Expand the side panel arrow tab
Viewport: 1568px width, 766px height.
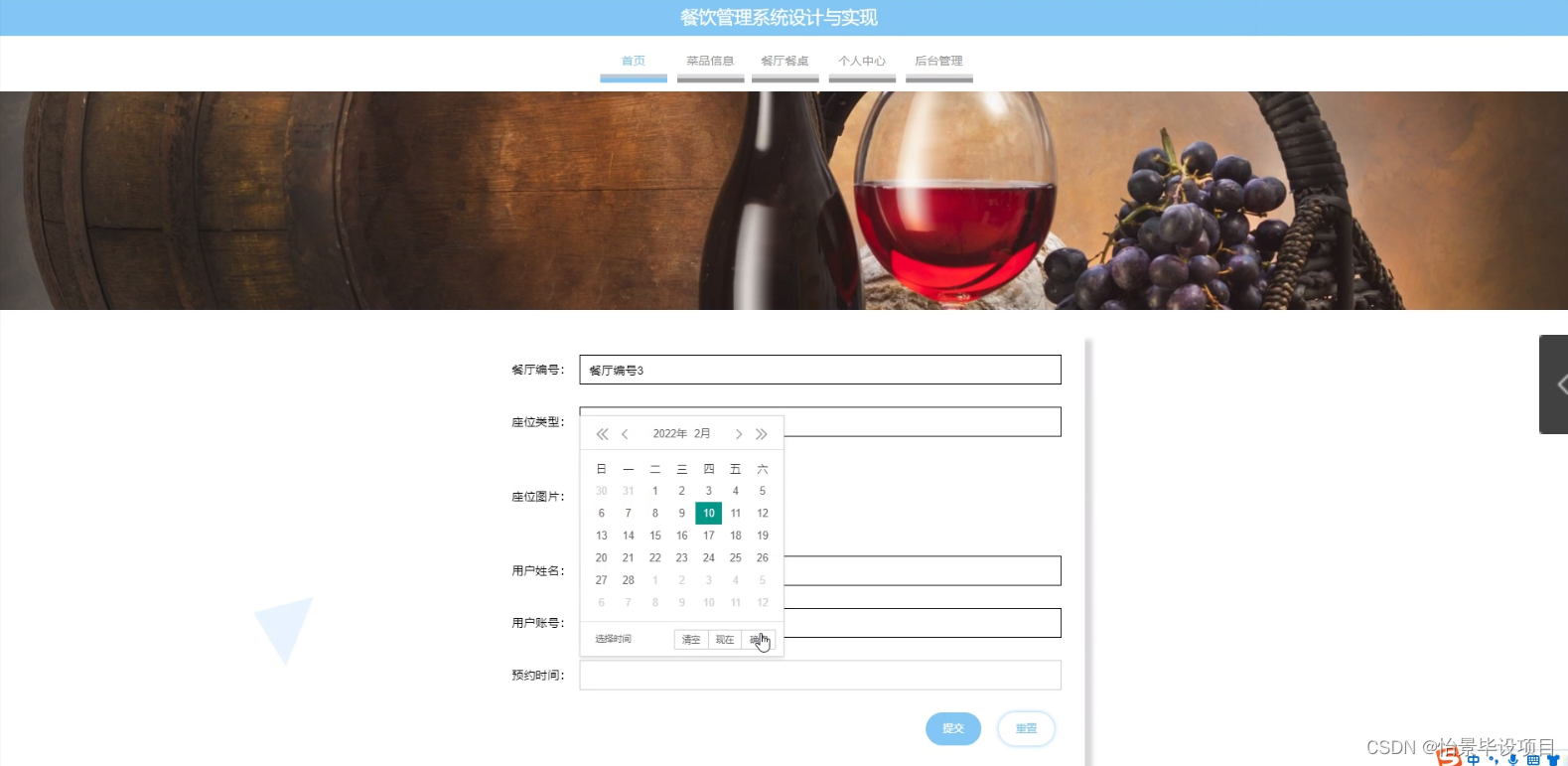pos(1555,384)
